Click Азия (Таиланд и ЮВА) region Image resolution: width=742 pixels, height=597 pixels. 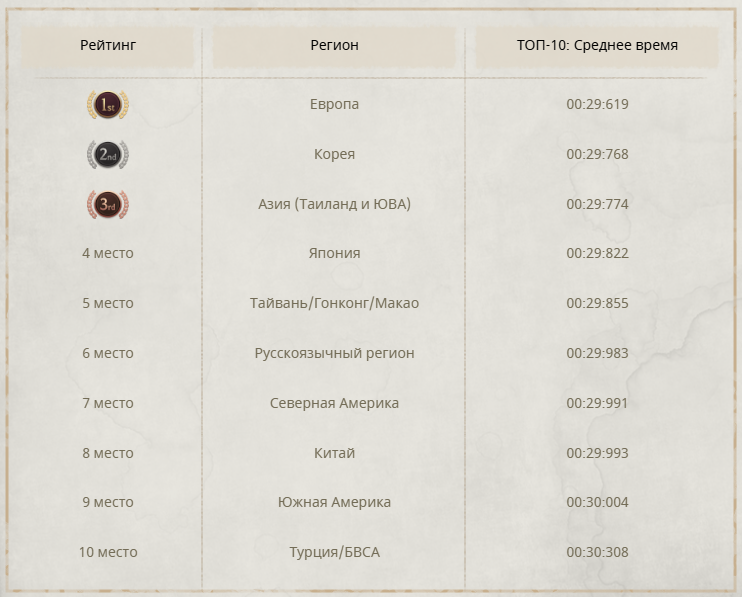click(x=334, y=204)
